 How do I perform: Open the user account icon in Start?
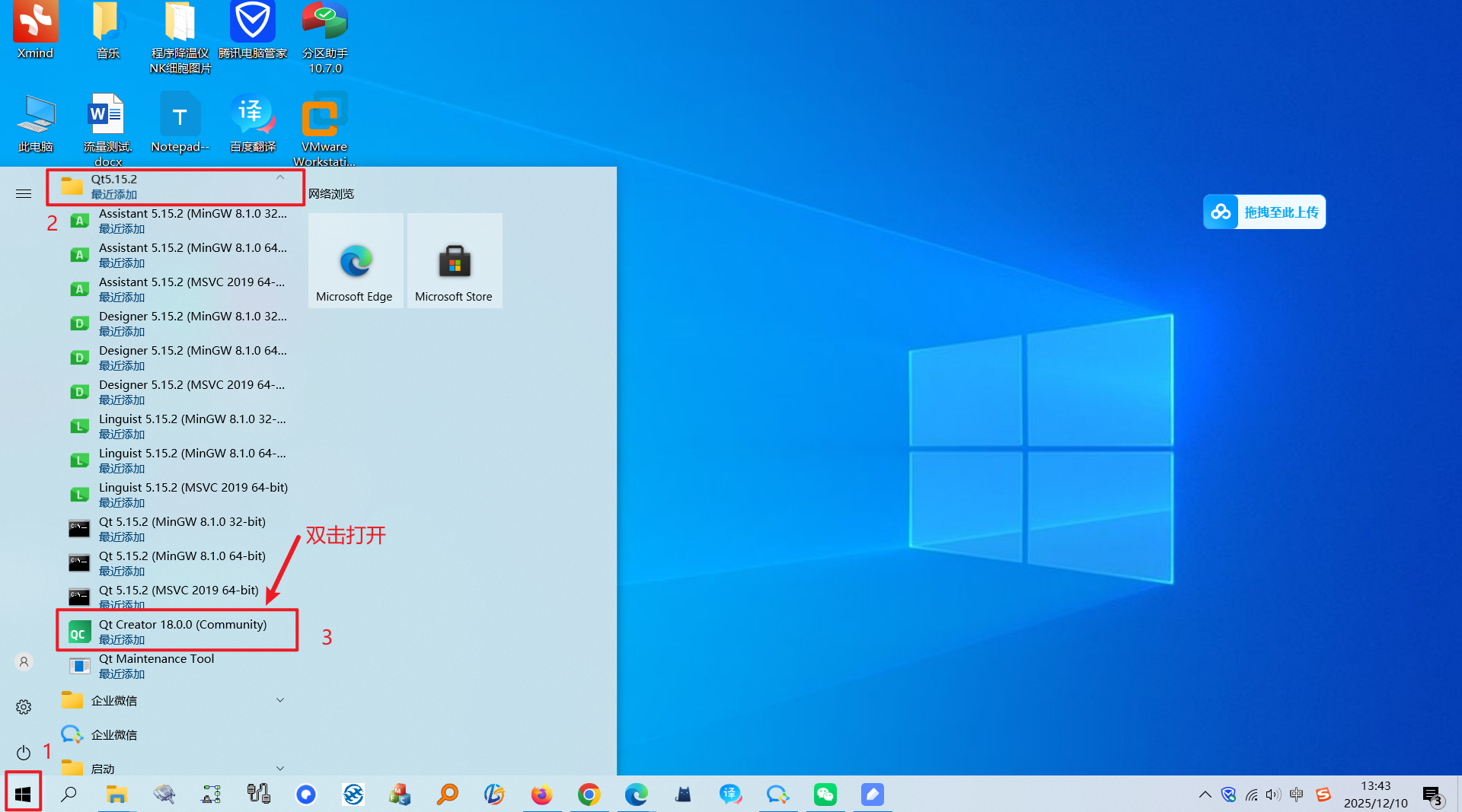tap(24, 661)
